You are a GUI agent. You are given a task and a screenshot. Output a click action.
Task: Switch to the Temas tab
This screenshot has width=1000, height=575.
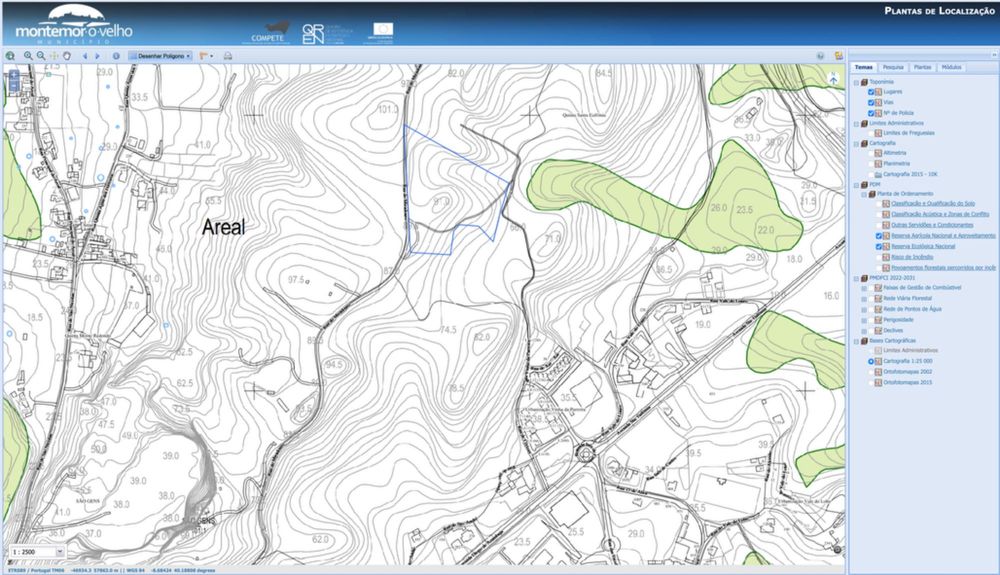tap(864, 67)
